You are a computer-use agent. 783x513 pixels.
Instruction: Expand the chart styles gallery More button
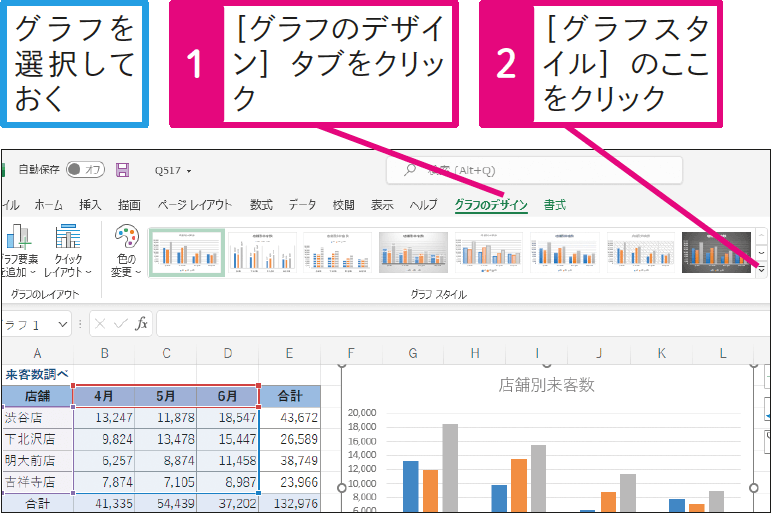coord(762,270)
